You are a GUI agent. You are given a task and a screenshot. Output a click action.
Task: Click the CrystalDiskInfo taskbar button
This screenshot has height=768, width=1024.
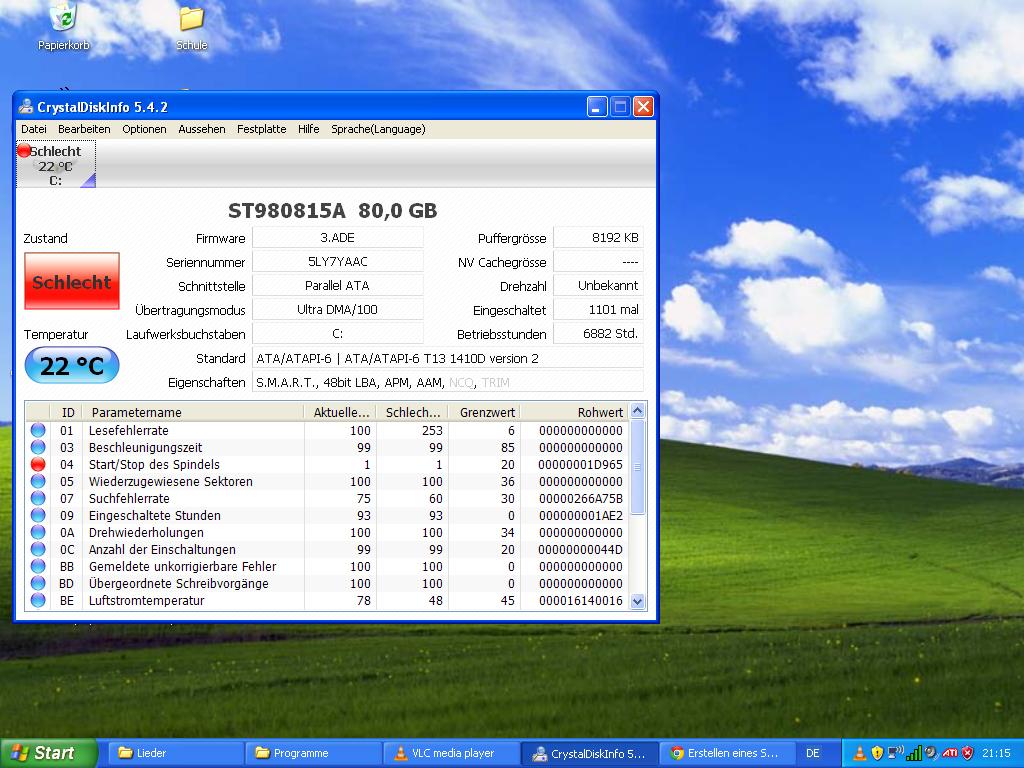[588, 753]
